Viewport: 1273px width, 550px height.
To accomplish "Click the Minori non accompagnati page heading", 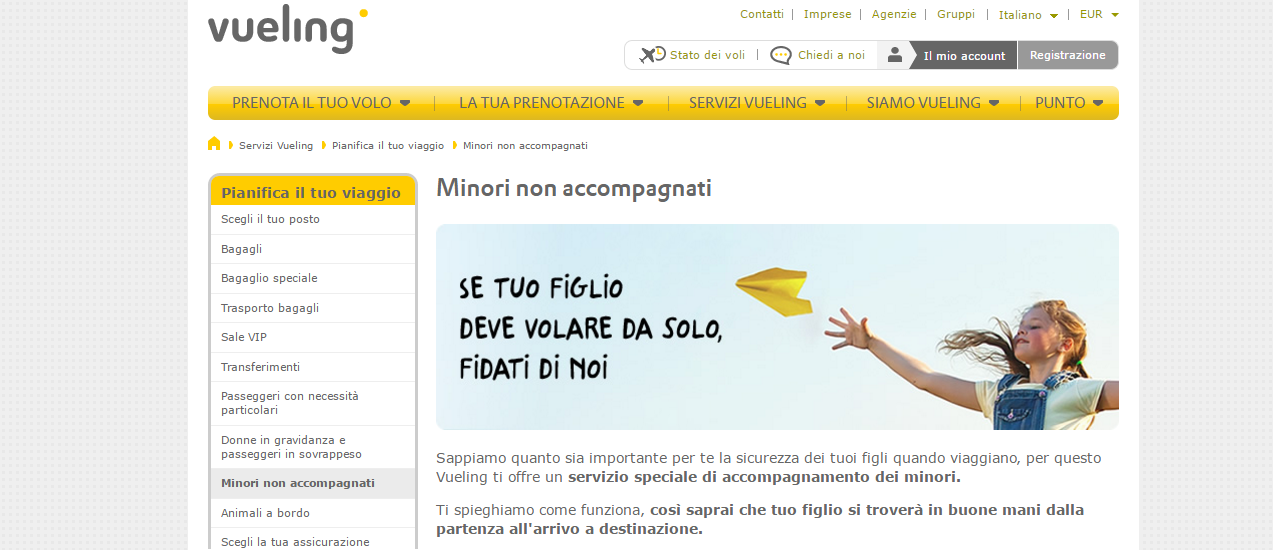I will (574, 188).
